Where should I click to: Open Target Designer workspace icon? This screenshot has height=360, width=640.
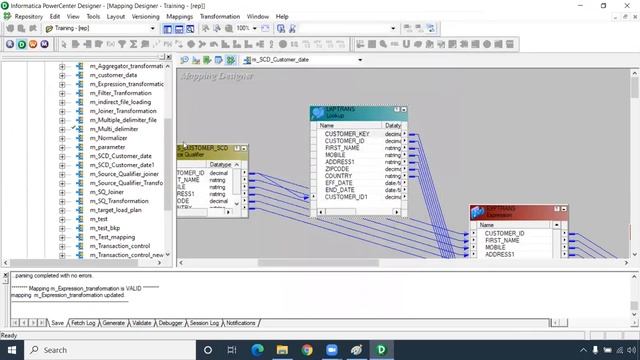[x=196, y=60]
